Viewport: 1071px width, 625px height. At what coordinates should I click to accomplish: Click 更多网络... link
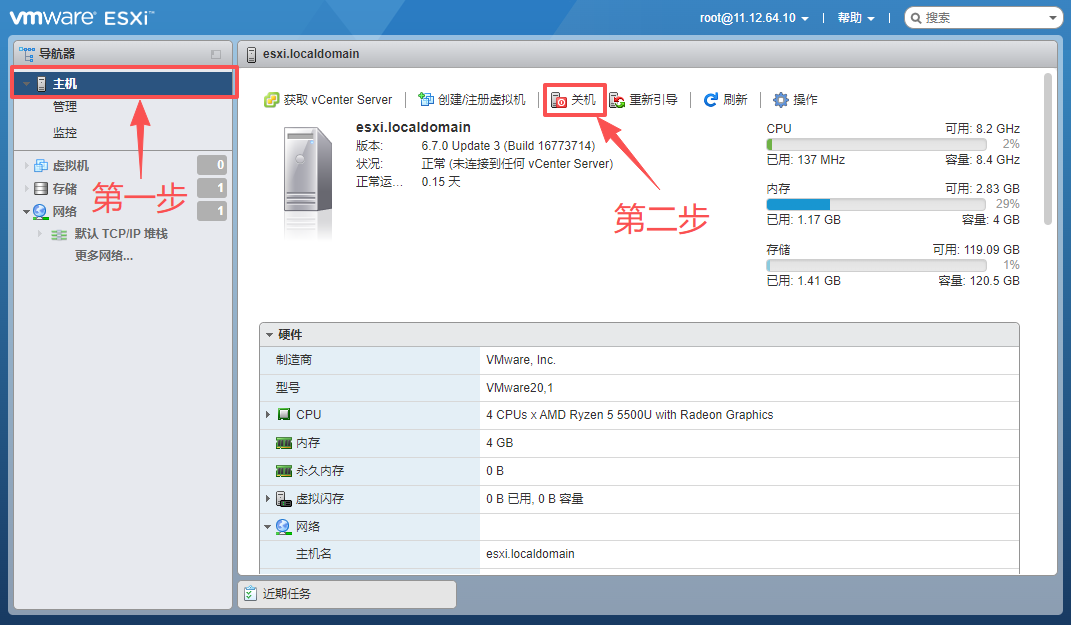[104, 255]
